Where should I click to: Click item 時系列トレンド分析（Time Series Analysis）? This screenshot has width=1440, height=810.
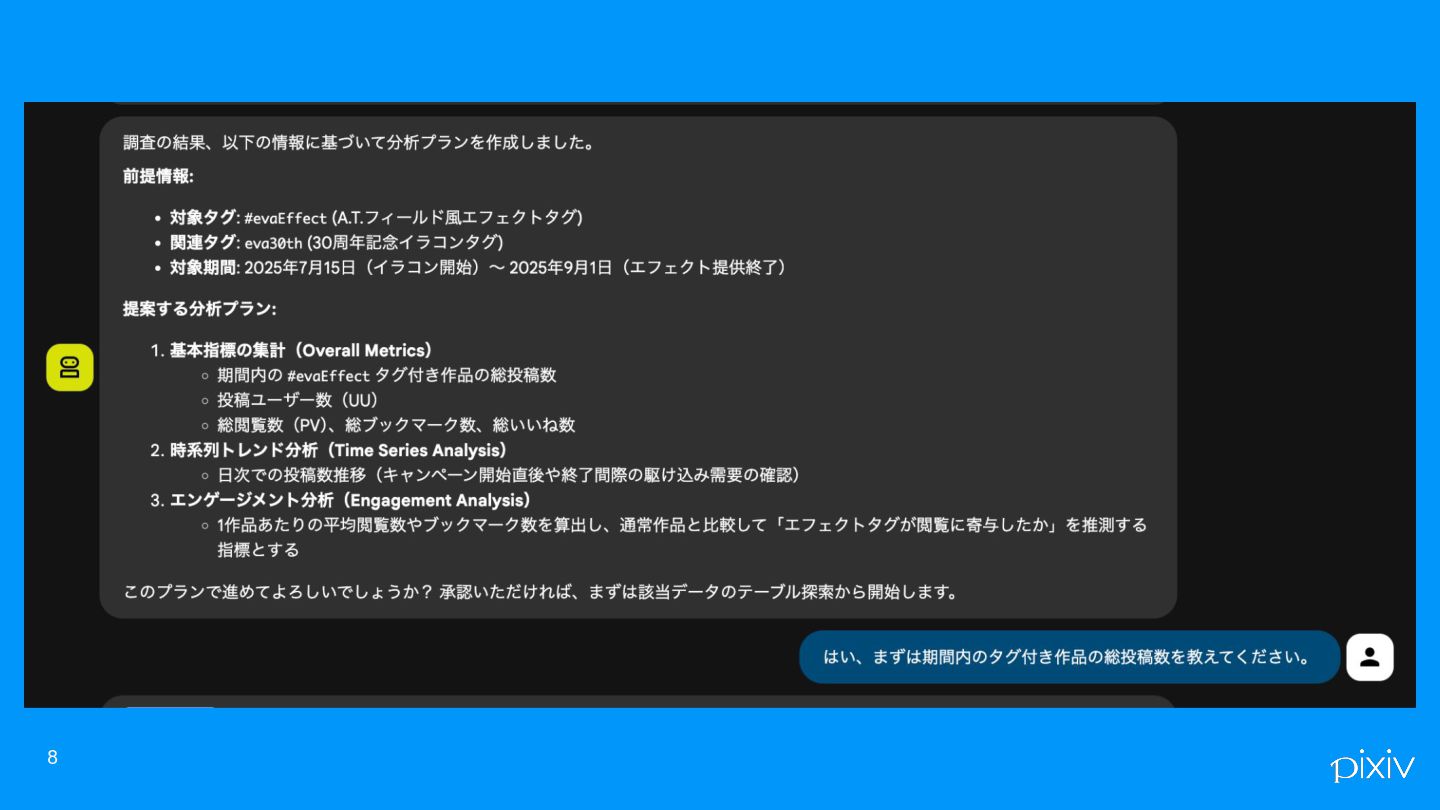tap(339, 450)
